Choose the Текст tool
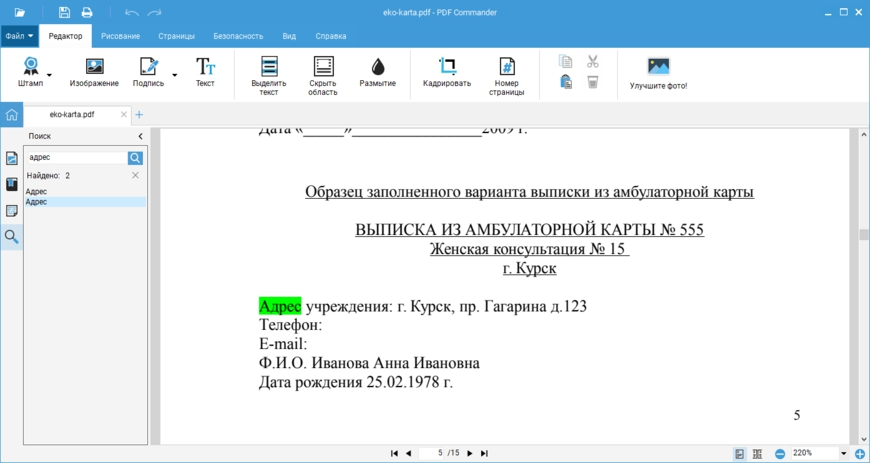 point(205,72)
